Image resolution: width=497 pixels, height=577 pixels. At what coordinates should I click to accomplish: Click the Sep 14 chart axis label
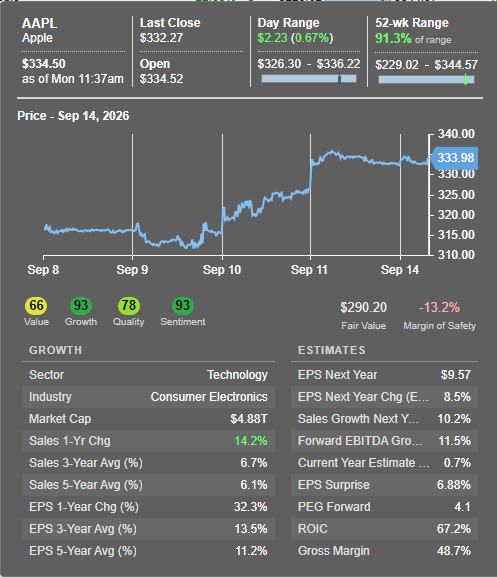coord(400,270)
